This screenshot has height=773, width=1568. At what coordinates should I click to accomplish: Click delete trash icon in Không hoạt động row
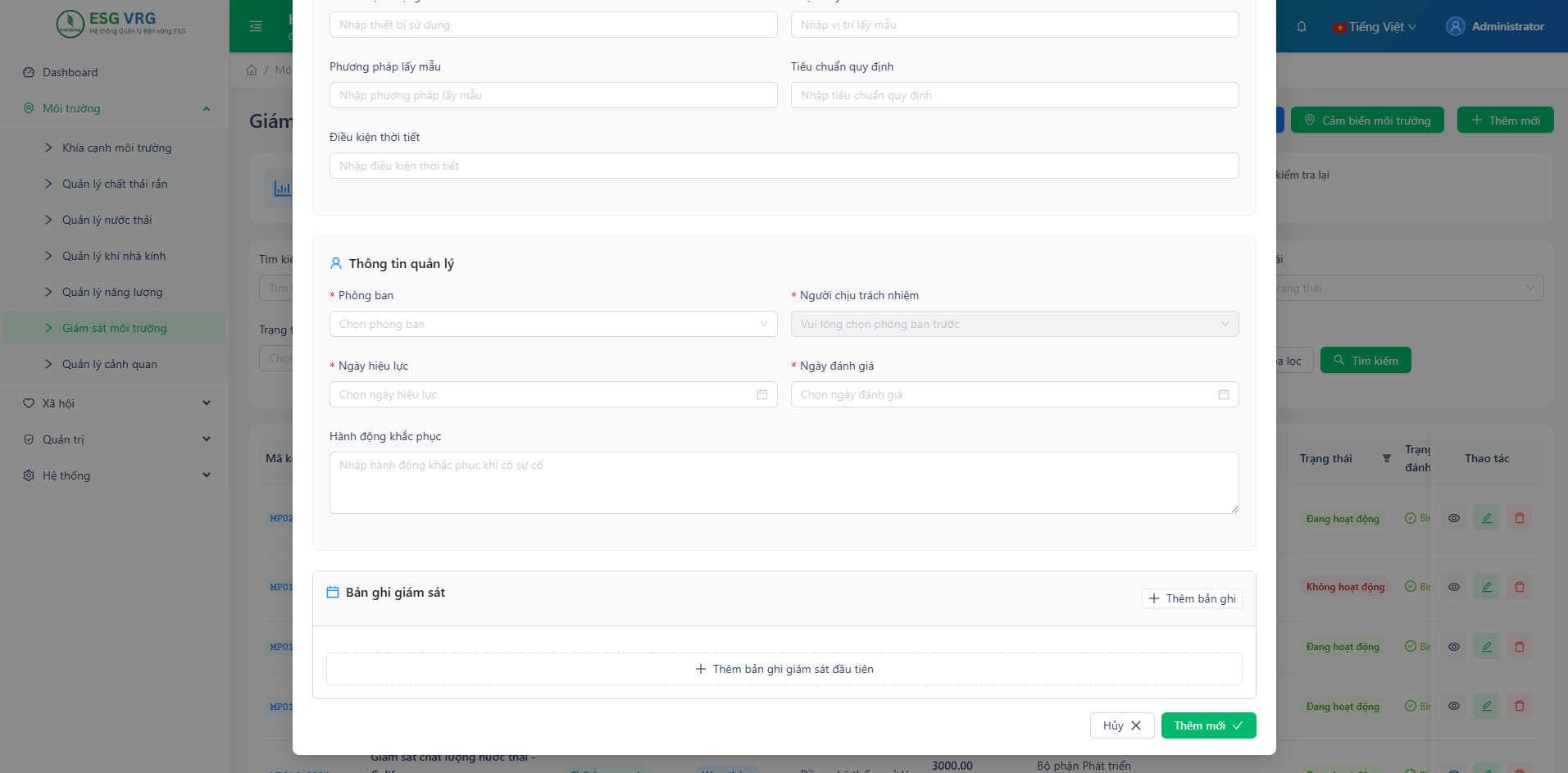click(x=1520, y=587)
